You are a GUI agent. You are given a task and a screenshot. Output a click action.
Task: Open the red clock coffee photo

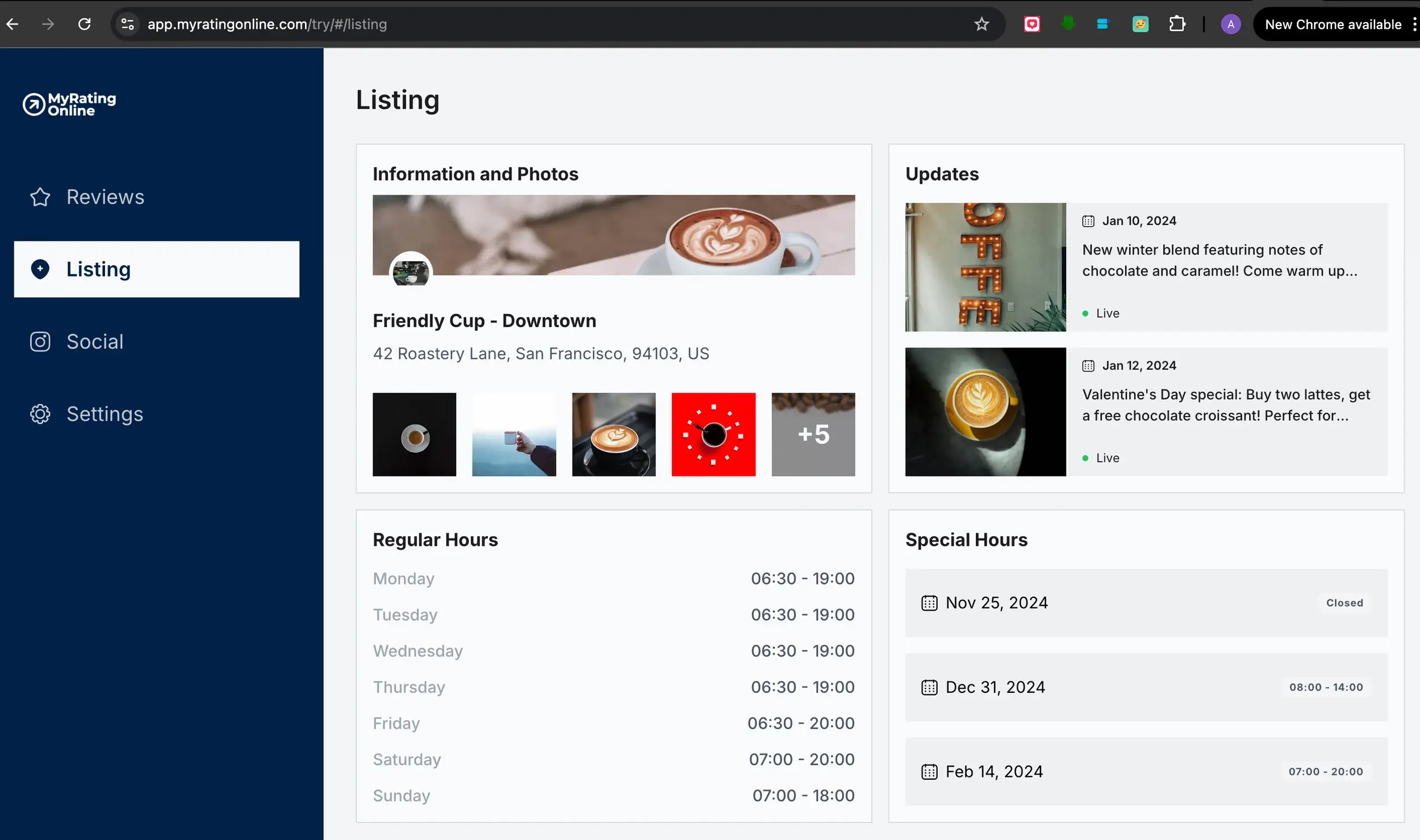pyautogui.click(x=713, y=434)
